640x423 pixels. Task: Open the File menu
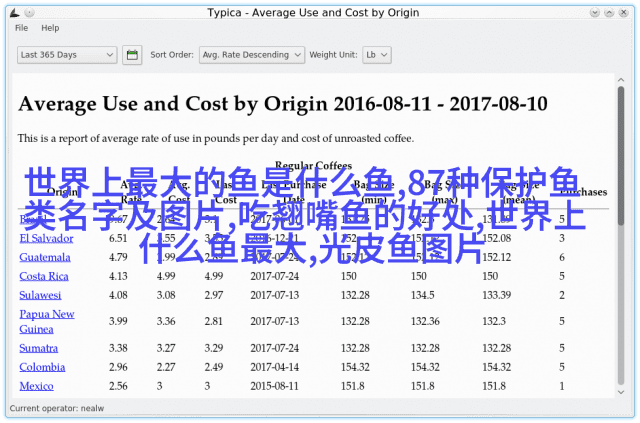point(21,28)
